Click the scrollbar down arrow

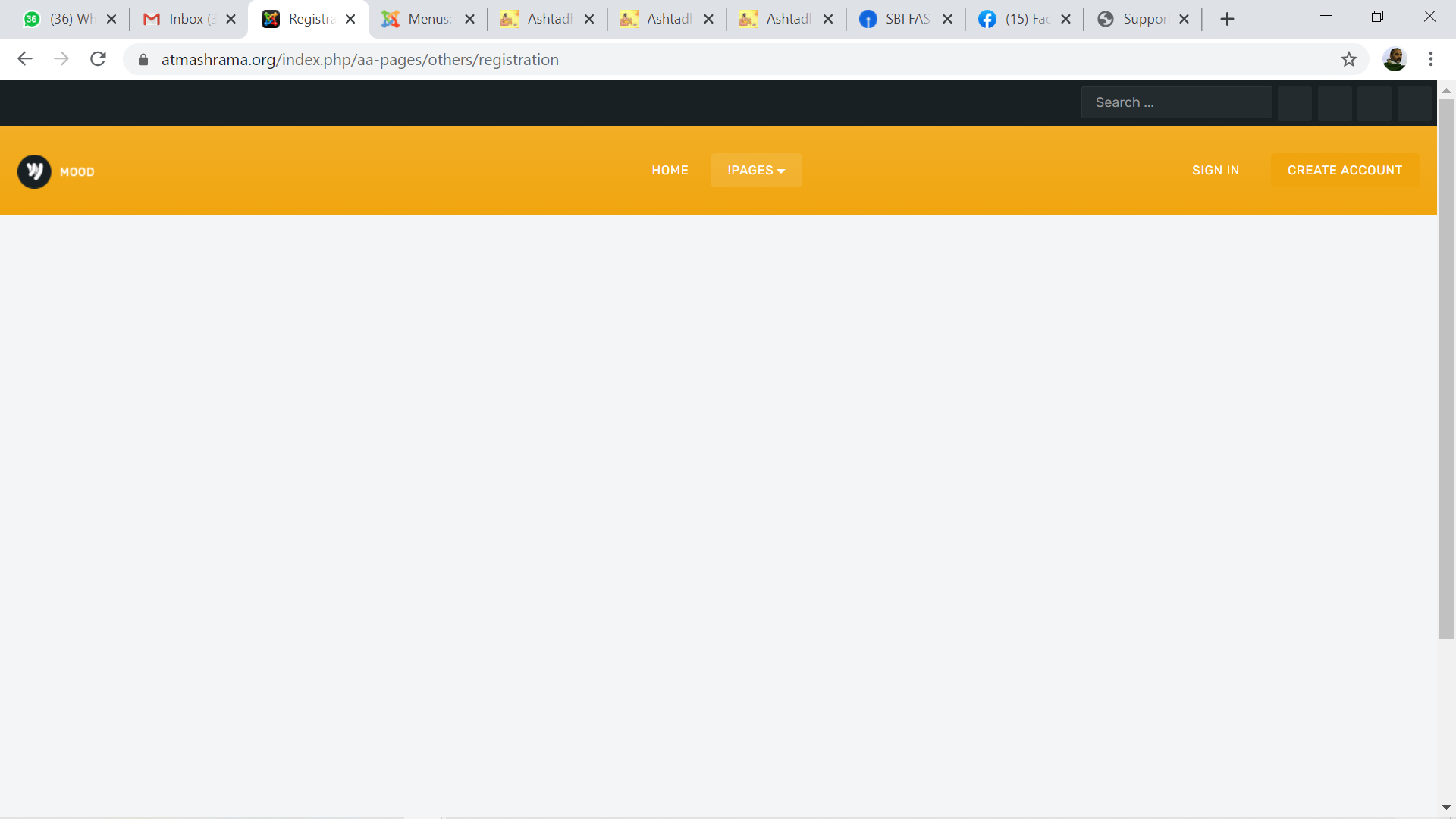tap(1446, 808)
